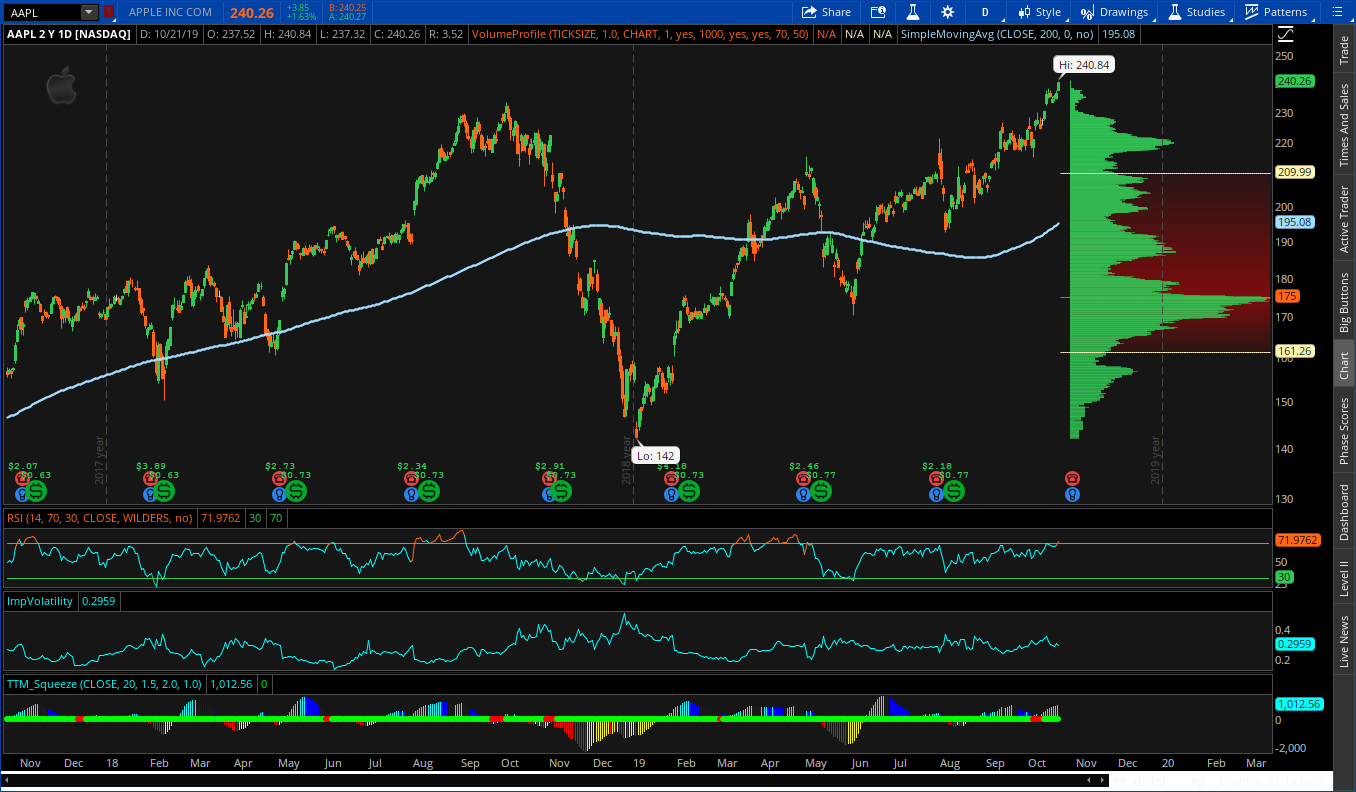This screenshot has height=792, width=1356.
Task: Click the green dividend icon under $2.46
Action: 820,490
